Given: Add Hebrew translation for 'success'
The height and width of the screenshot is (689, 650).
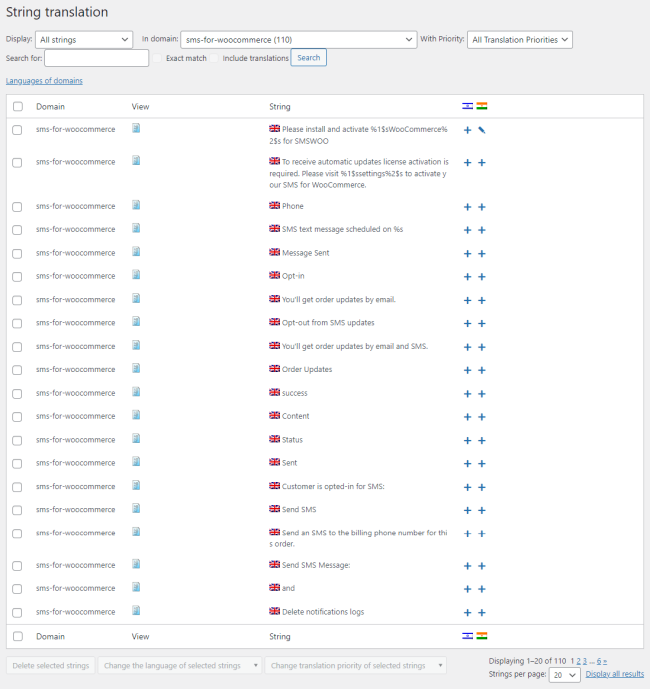Looking at the screenshot, I should click(x=468, y=394).
